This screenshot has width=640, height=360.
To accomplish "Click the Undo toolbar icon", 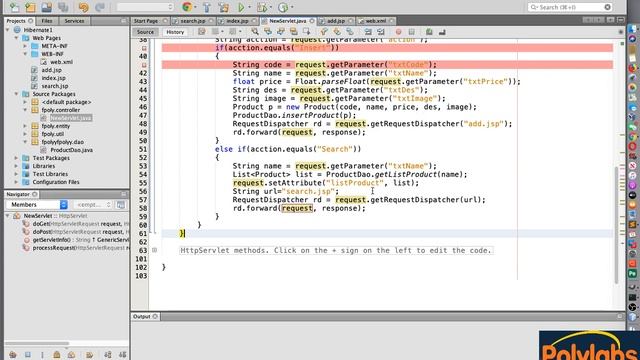I will [83, 7].
